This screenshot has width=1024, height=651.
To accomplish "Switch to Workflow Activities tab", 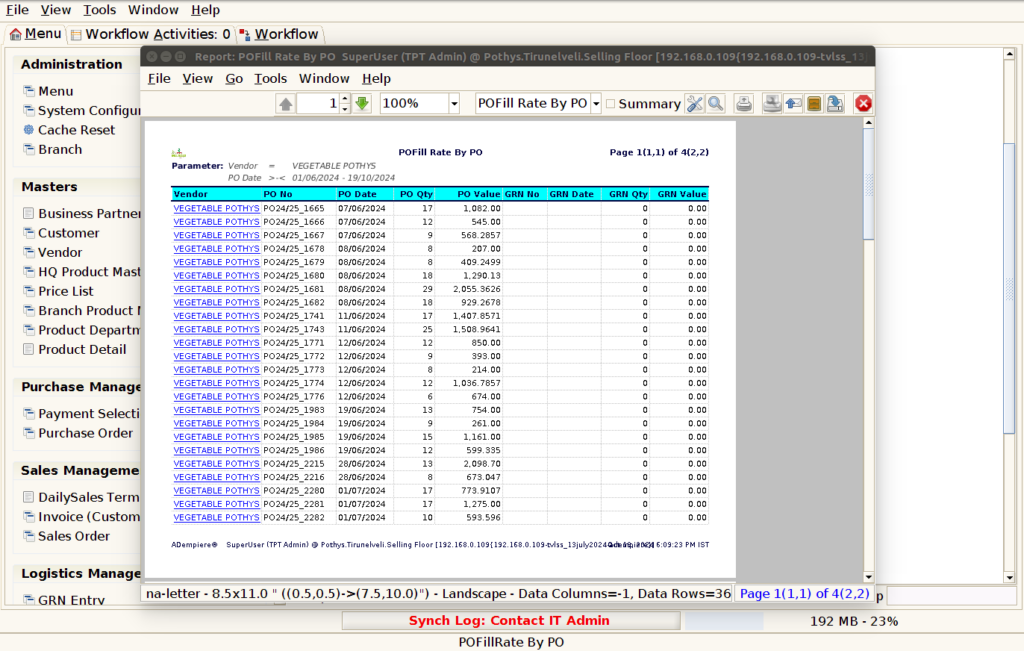I will point(150,34).
